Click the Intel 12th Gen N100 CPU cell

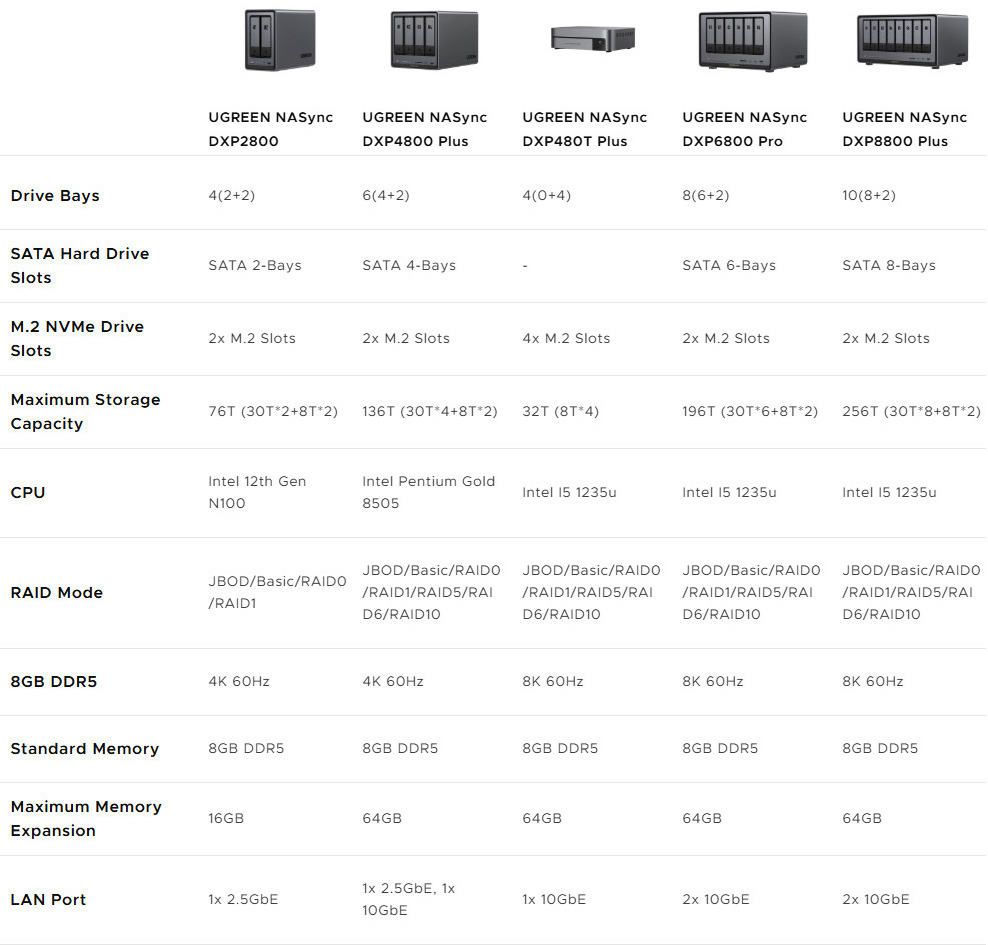[257, 492]
